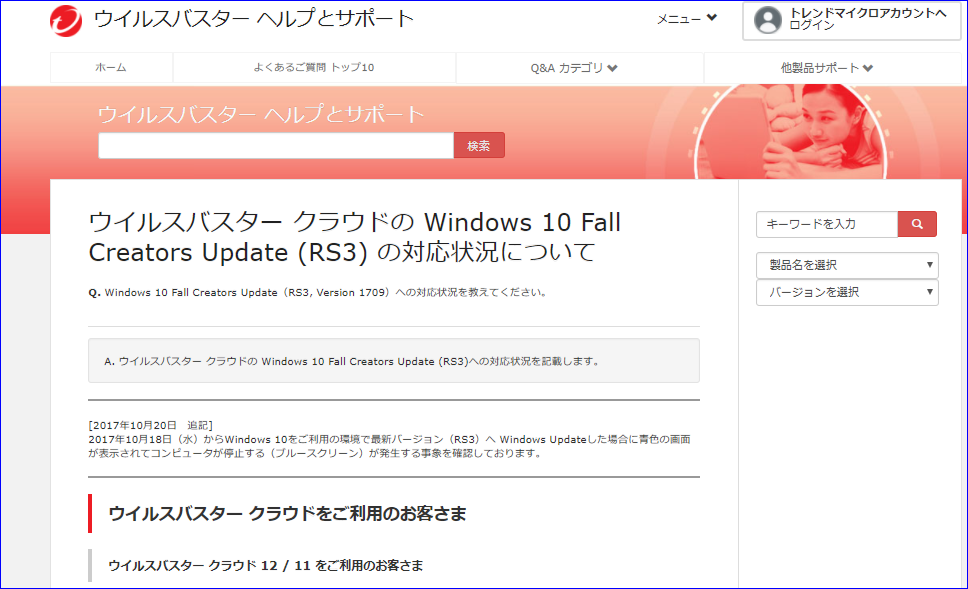
Task: Click the キーワードを入力 keyword field
Action: tap(826, 224)
